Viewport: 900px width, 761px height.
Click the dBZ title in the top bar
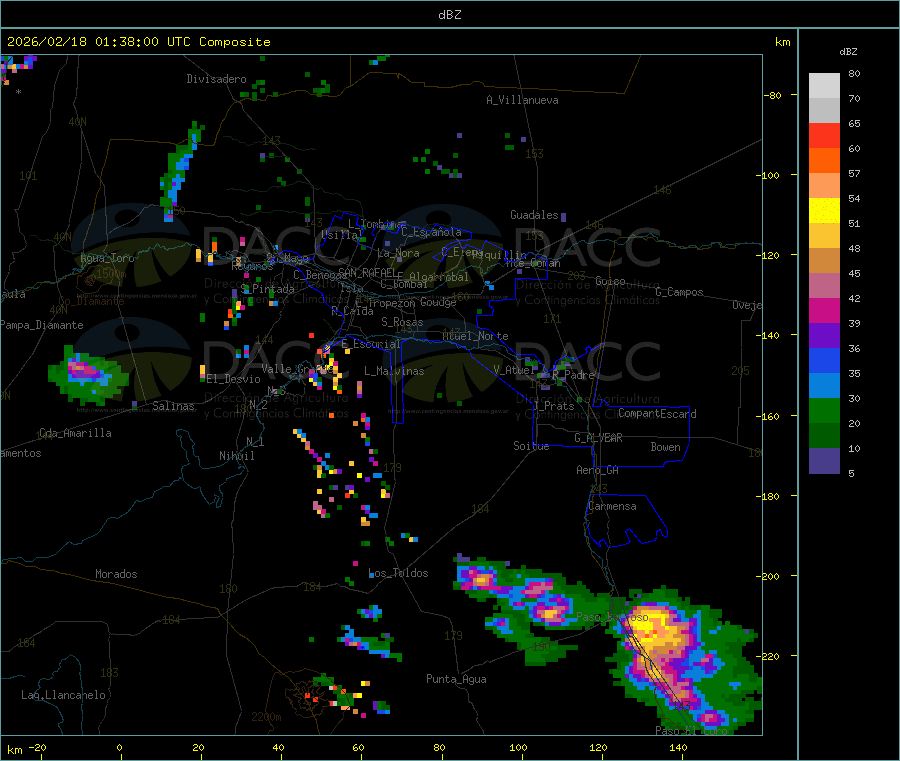[449, 15]
